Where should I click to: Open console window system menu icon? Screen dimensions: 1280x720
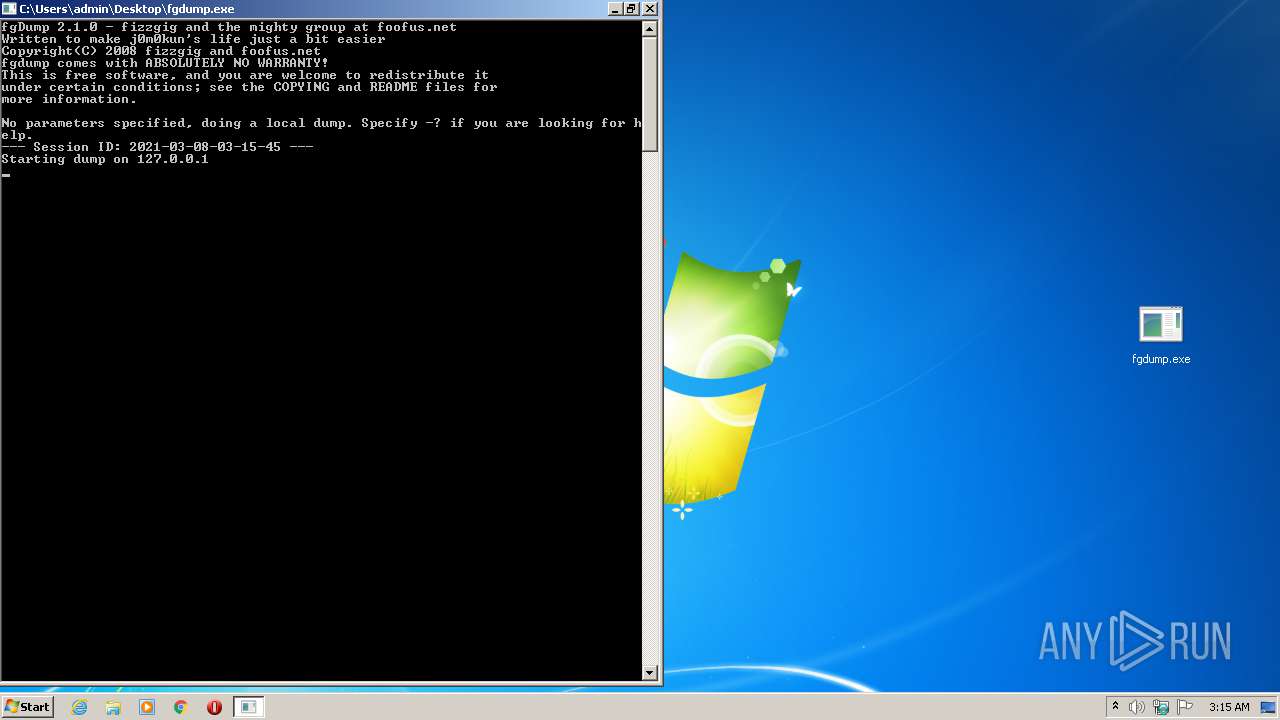tap(9, 8)
